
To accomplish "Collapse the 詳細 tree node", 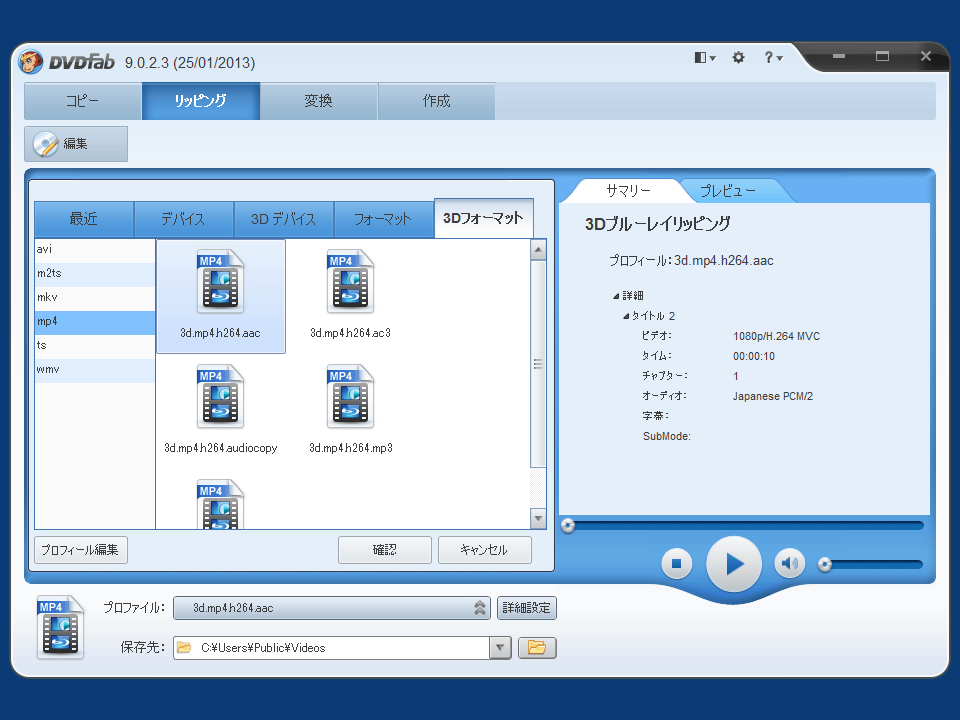I will (x=616, y=296).
